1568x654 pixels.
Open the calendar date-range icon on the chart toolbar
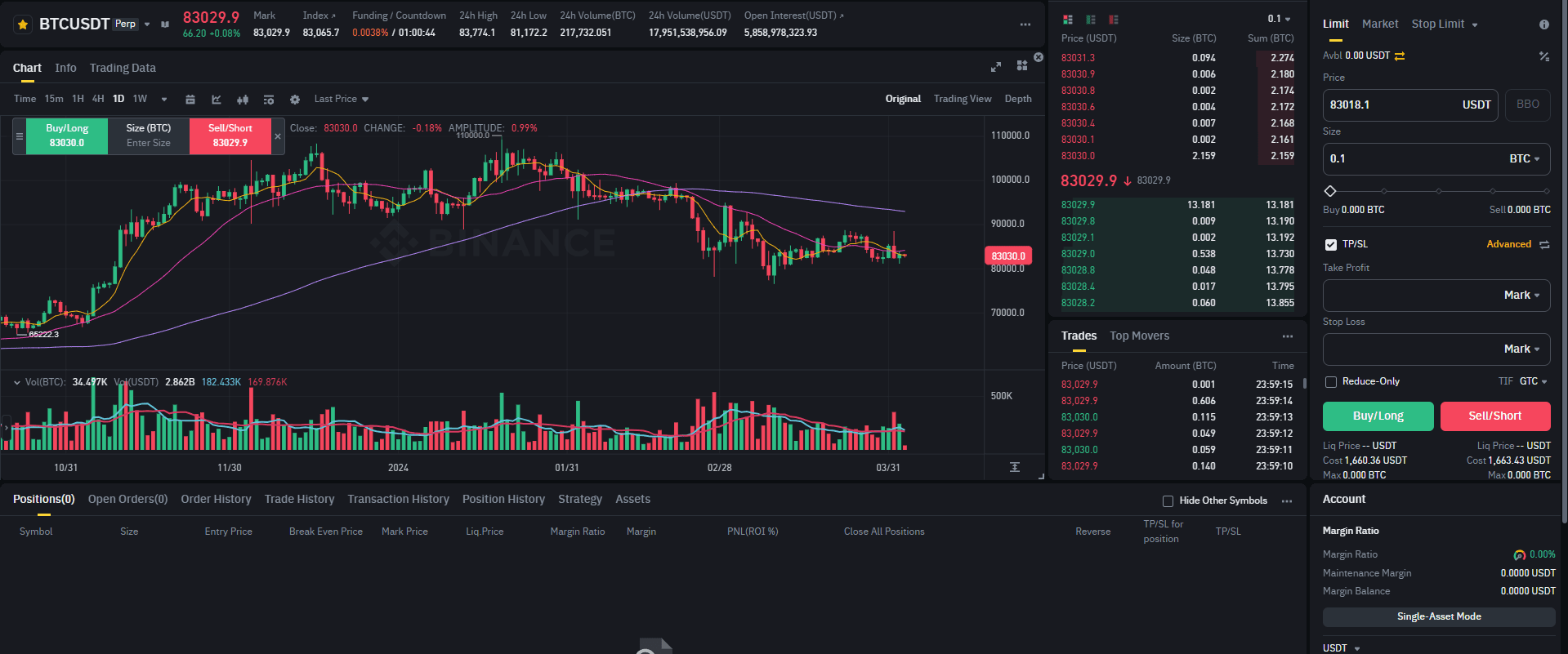pos(190,100)
